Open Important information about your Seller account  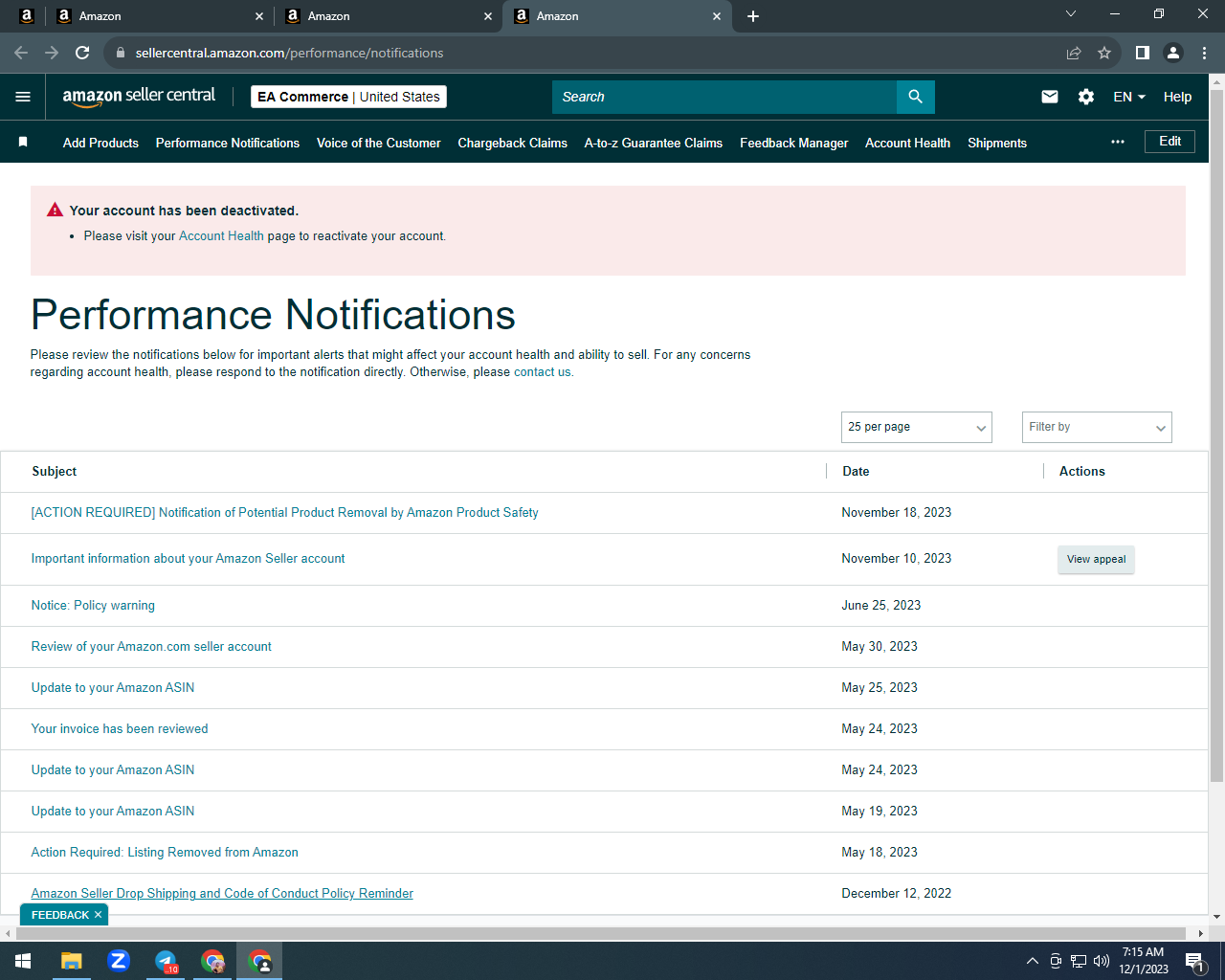pyautogui.click(x=188, y=559)
